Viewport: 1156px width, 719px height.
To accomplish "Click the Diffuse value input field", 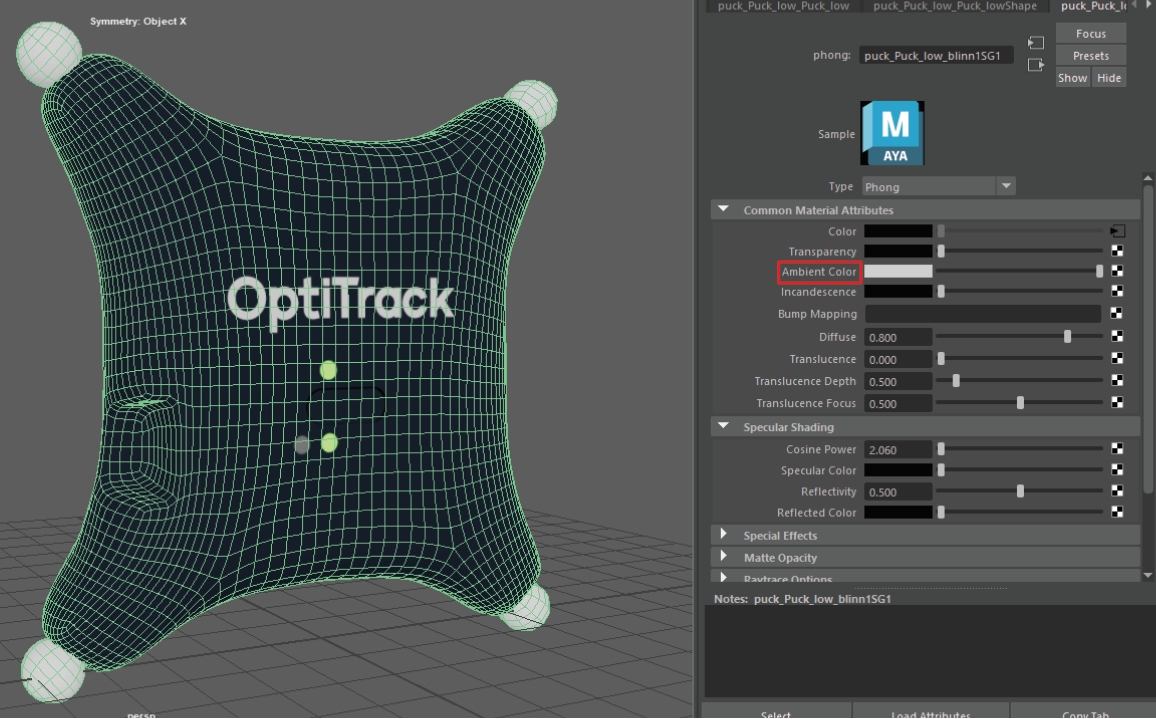I will click(x=897, y=338).
